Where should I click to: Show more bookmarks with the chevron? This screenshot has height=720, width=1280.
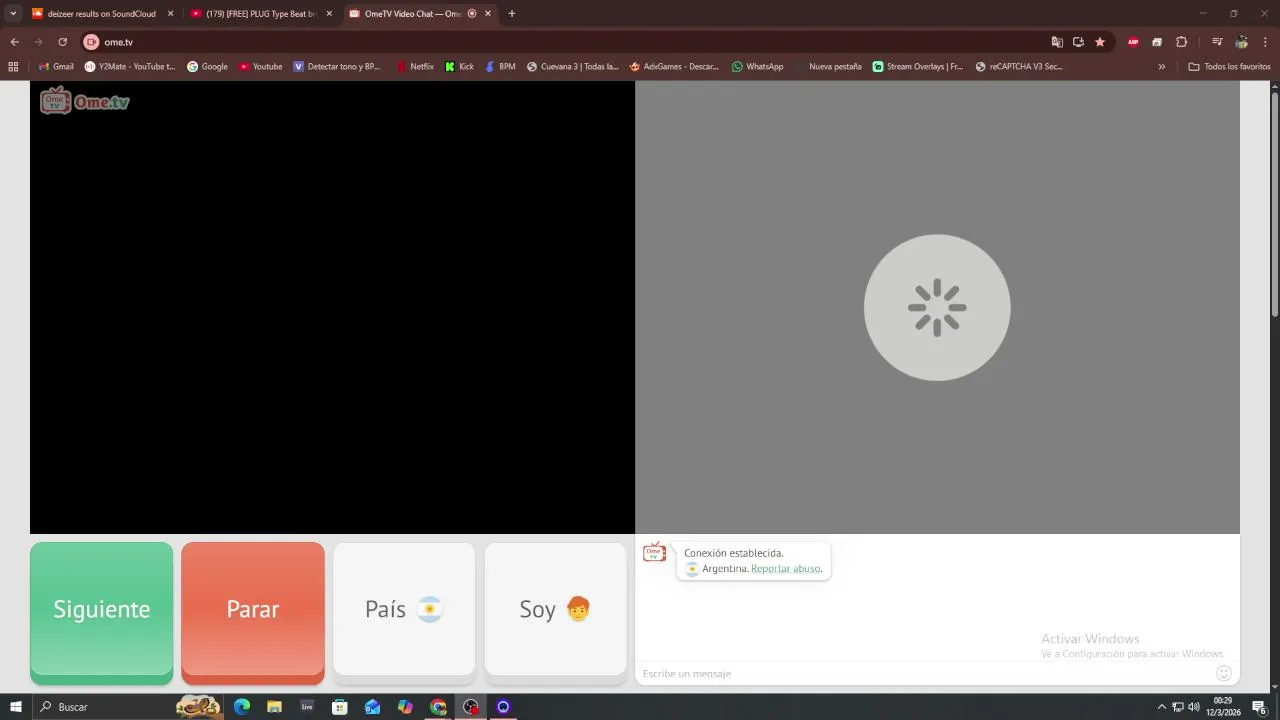coord(1162,67)
